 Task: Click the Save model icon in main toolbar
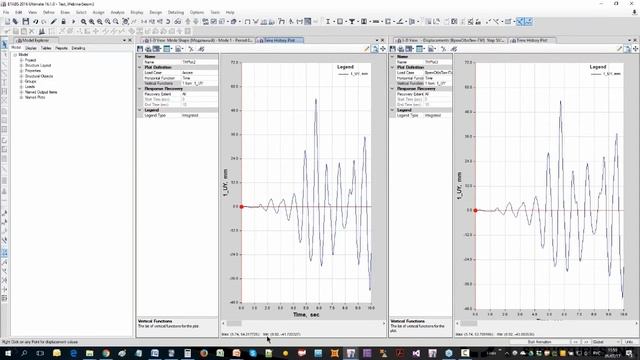26,21
